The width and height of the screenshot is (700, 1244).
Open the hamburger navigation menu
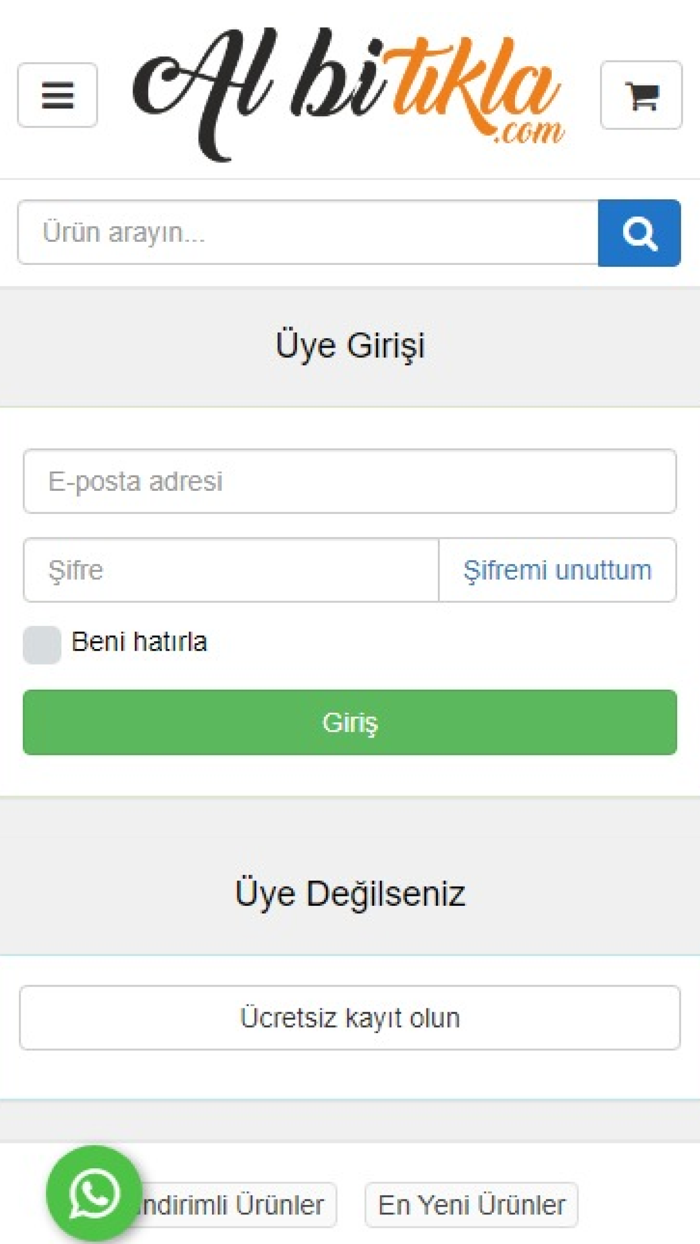tap(57, 96)
